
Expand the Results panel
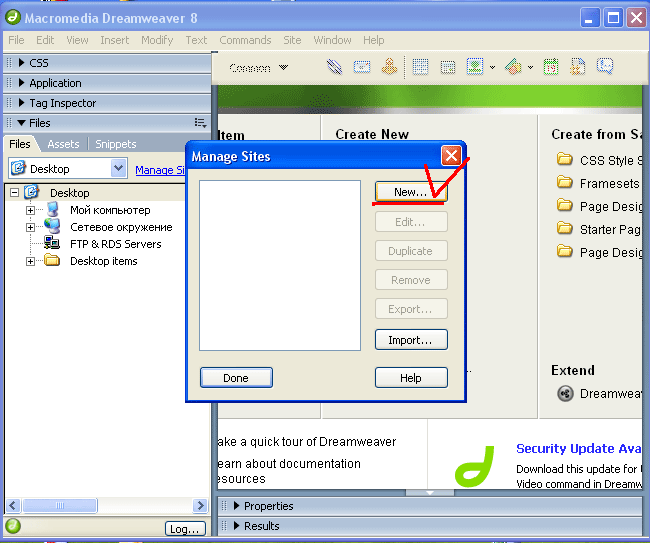pyautogui.click(x=237, y=526)
